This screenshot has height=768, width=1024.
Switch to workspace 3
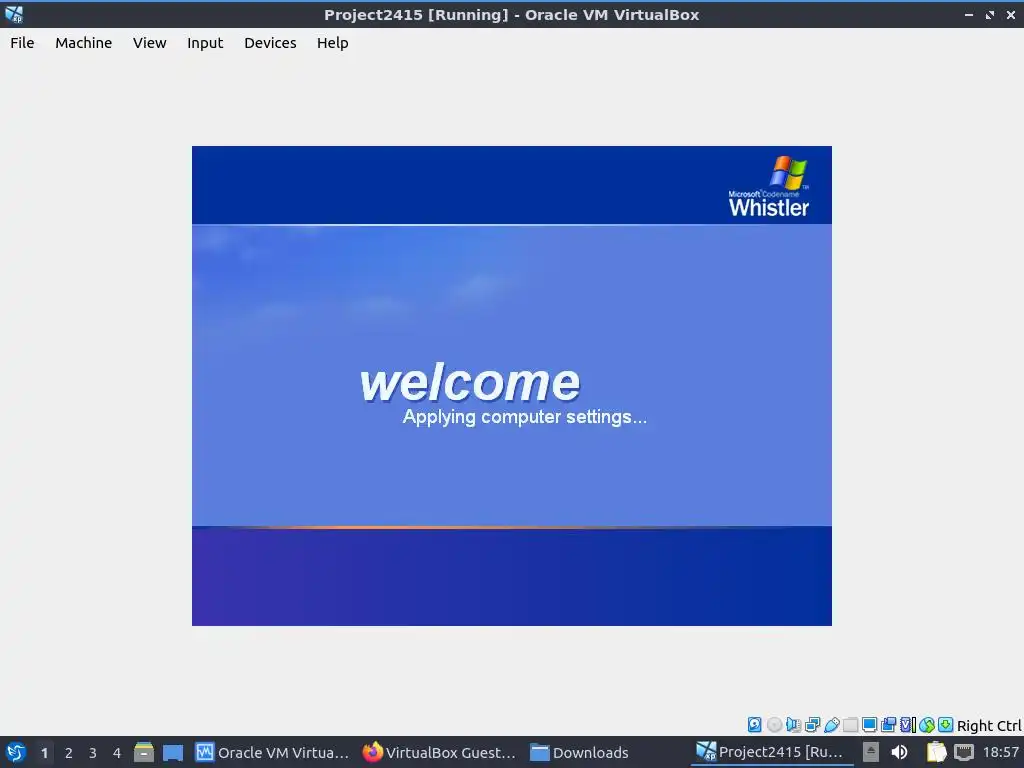click(93, 753)
